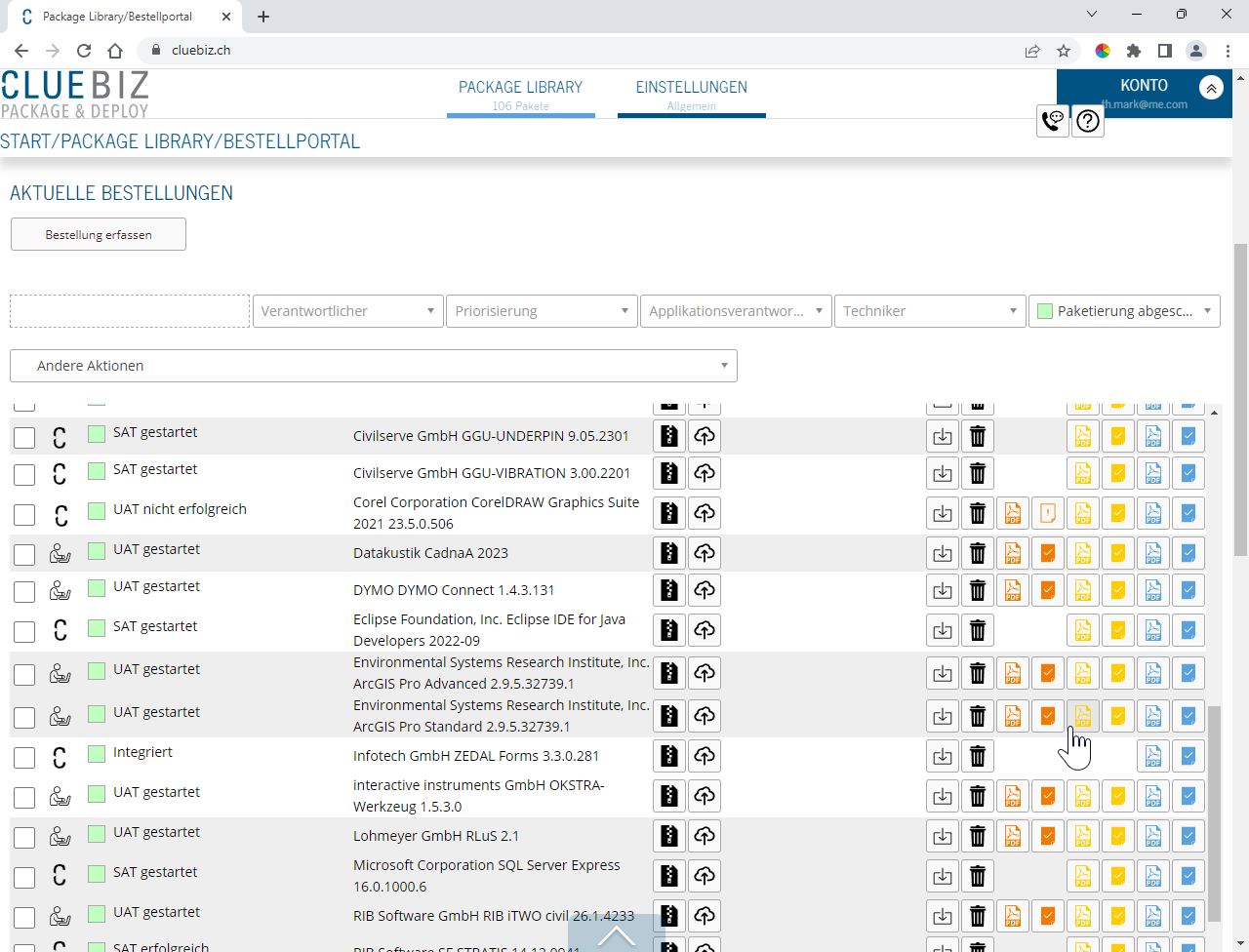Open a new browser tab
Screen dimensions: 1249x952
(263, 17)
